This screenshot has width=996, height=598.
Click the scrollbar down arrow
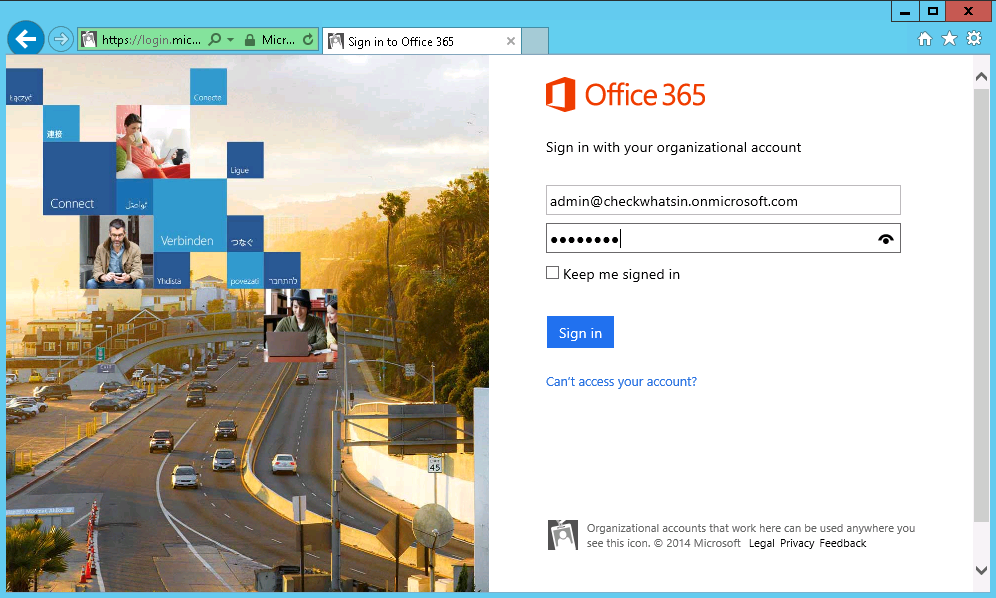click(981, 570)
